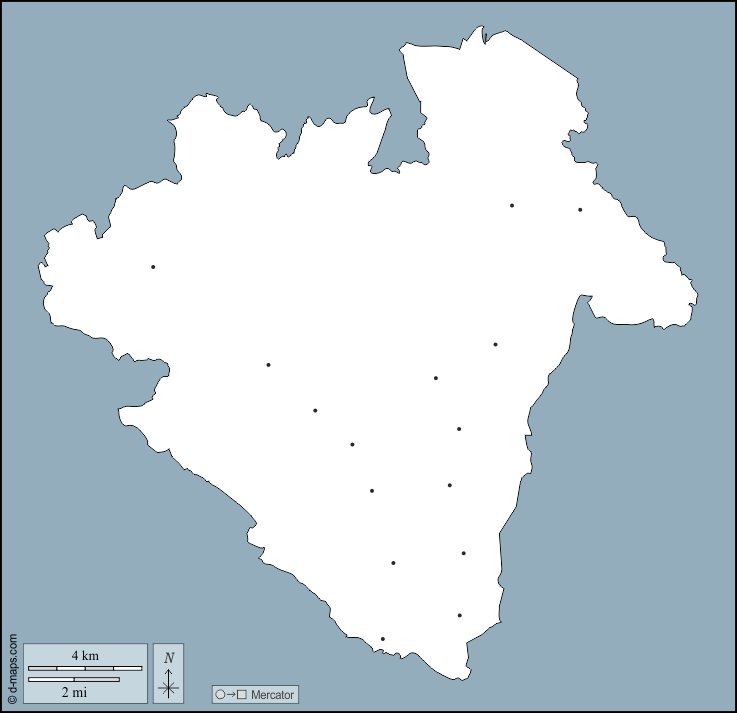Click the star-shaped cross at the compass base
Viewport: 737px width, 713px height.
(169, 687)
